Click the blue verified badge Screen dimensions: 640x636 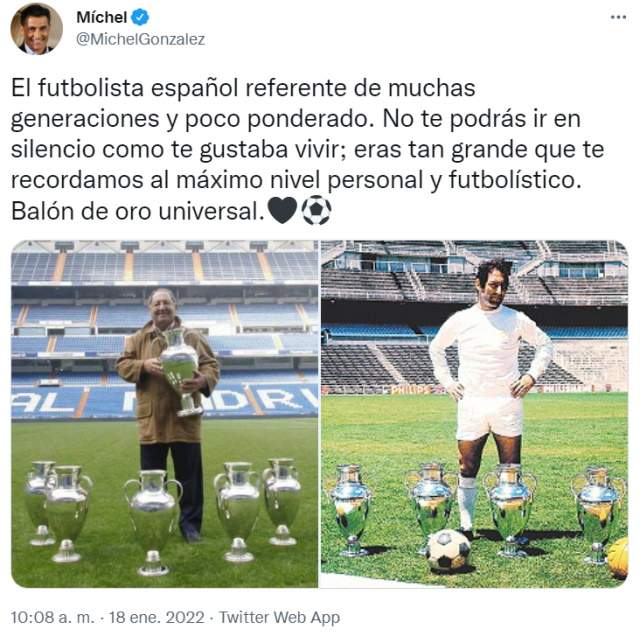click(x=140, y=18)
